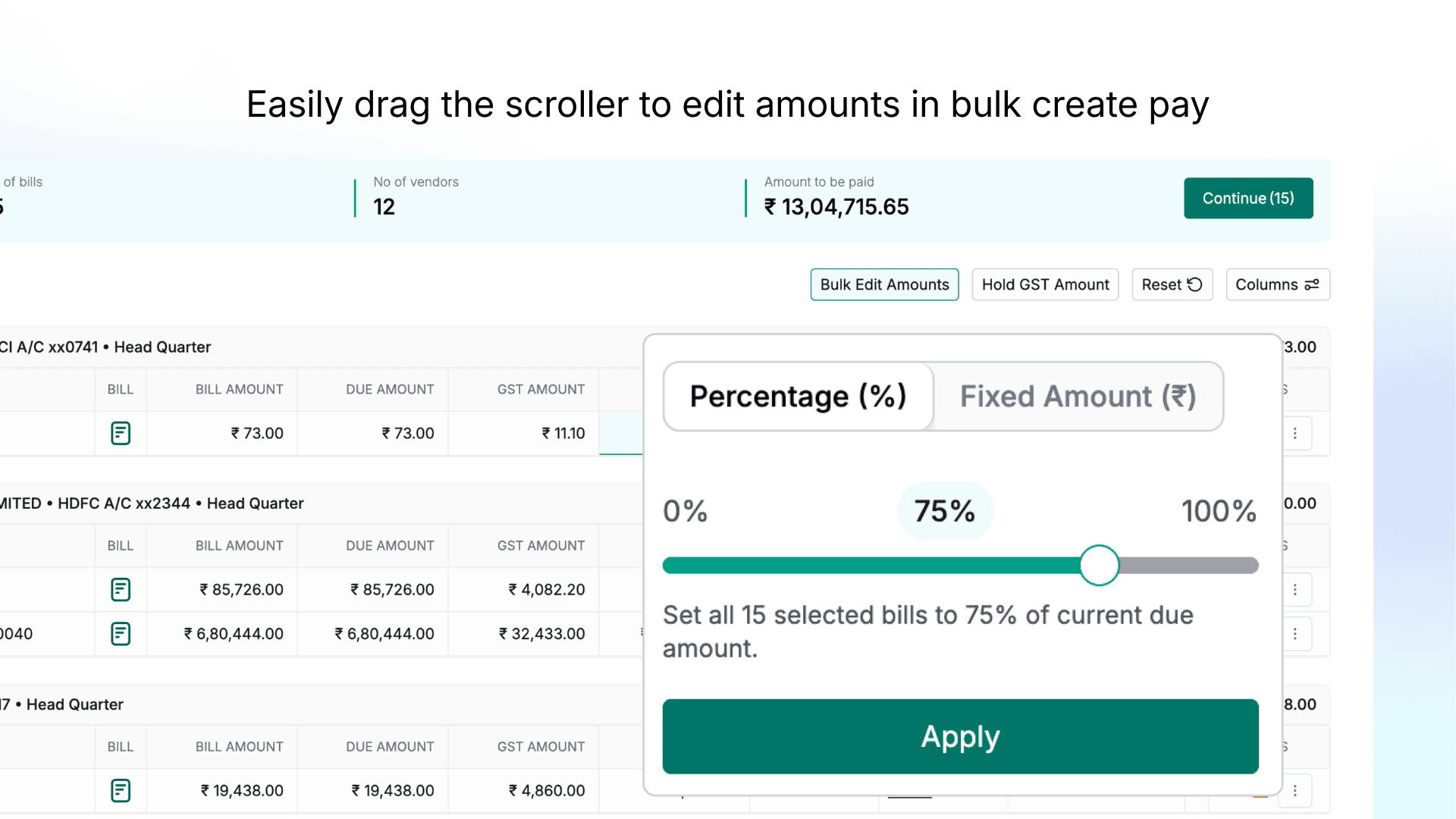Open three-dot menu beside ₹73.00 bill

point(1296,433)
